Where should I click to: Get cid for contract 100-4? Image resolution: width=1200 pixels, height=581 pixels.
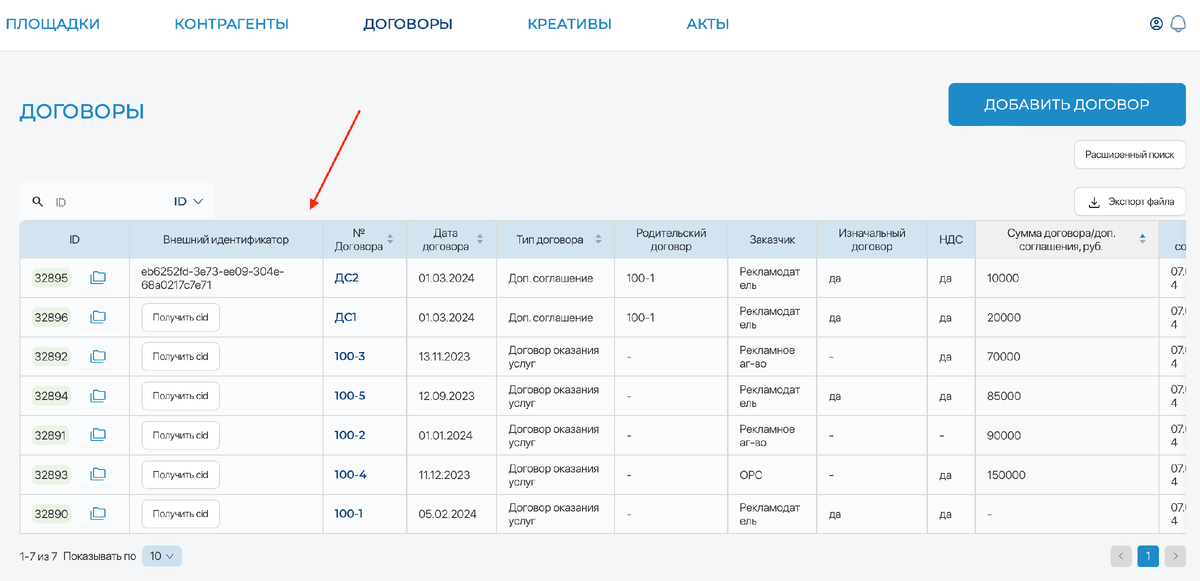click(180, 475)
